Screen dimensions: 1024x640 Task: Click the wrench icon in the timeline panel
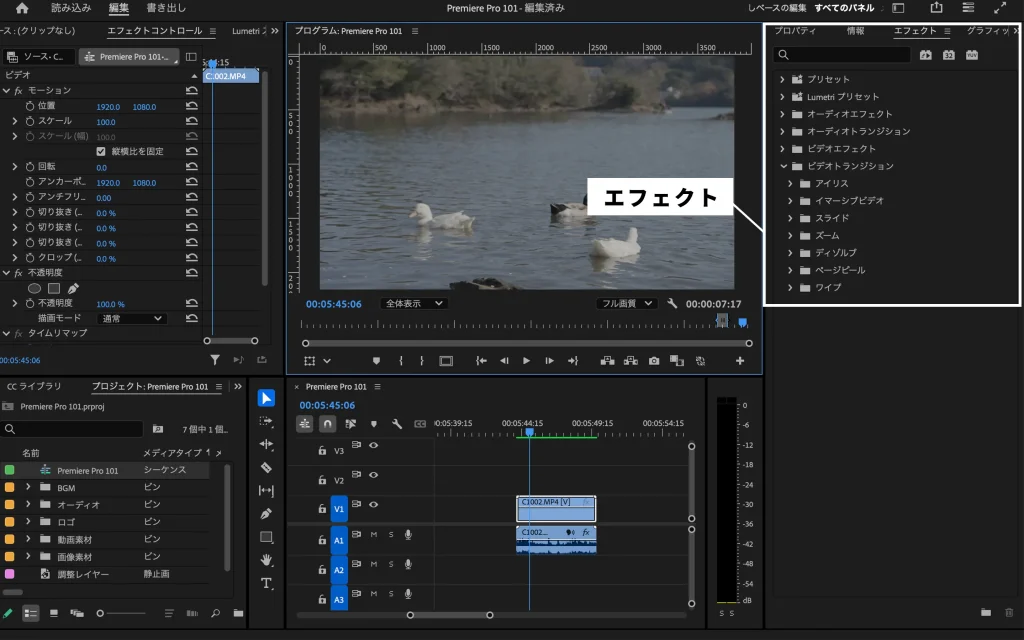pos(396,423)
